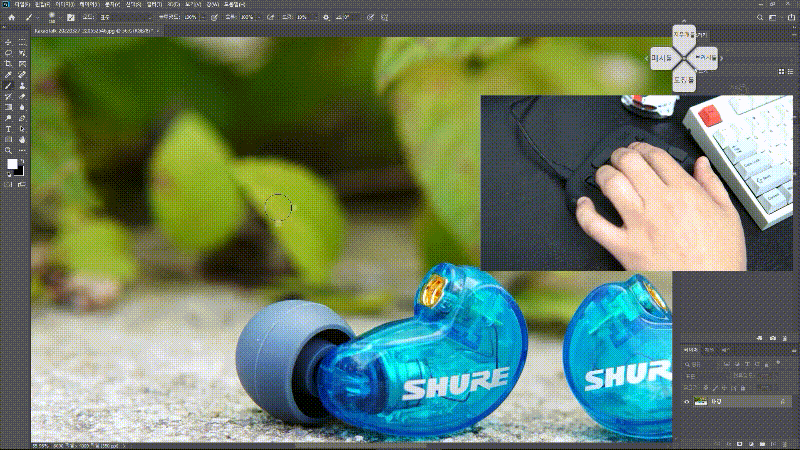
Task: Select the Hand tool
Action: [22, 140]
